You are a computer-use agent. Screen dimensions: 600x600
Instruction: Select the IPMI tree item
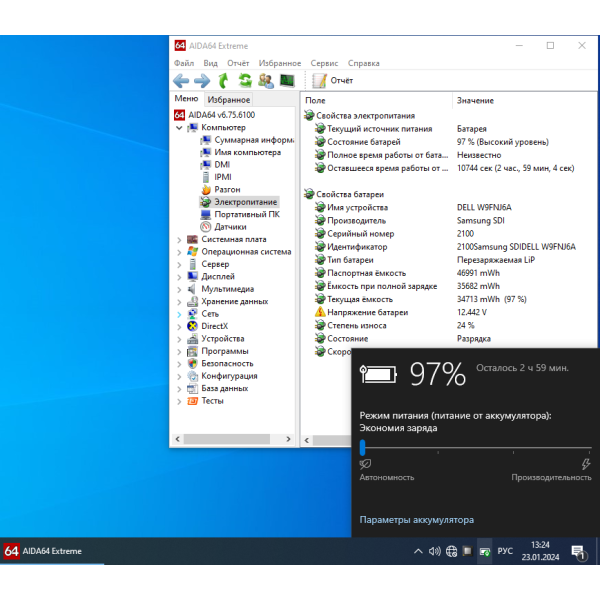point(216,177)
